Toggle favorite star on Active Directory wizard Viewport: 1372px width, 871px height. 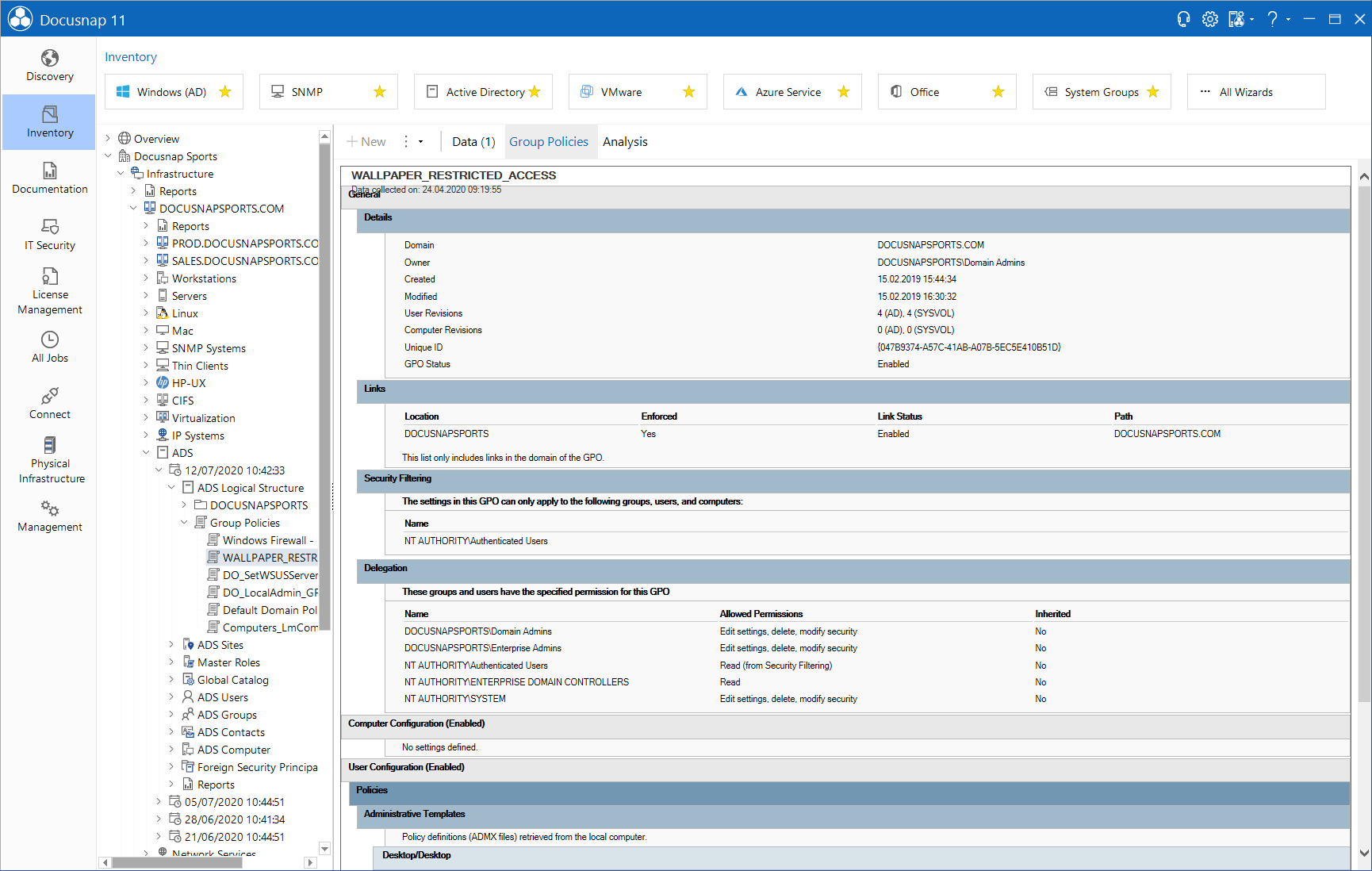click(535, 92)
